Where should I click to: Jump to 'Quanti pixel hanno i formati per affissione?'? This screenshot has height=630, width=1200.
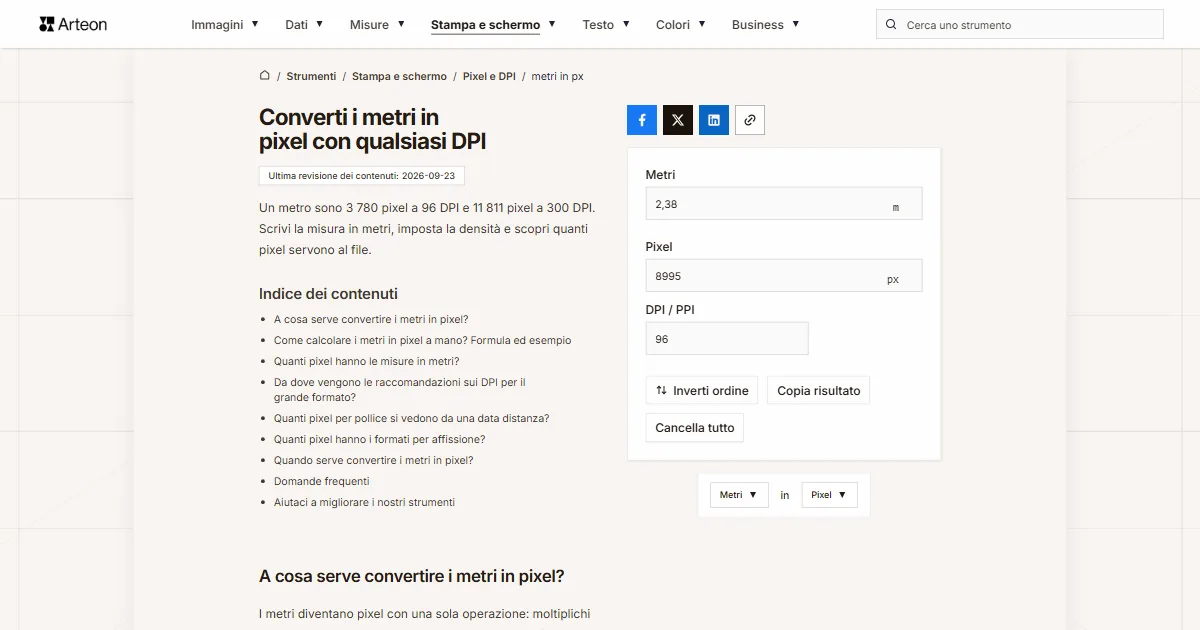[380, 440]
